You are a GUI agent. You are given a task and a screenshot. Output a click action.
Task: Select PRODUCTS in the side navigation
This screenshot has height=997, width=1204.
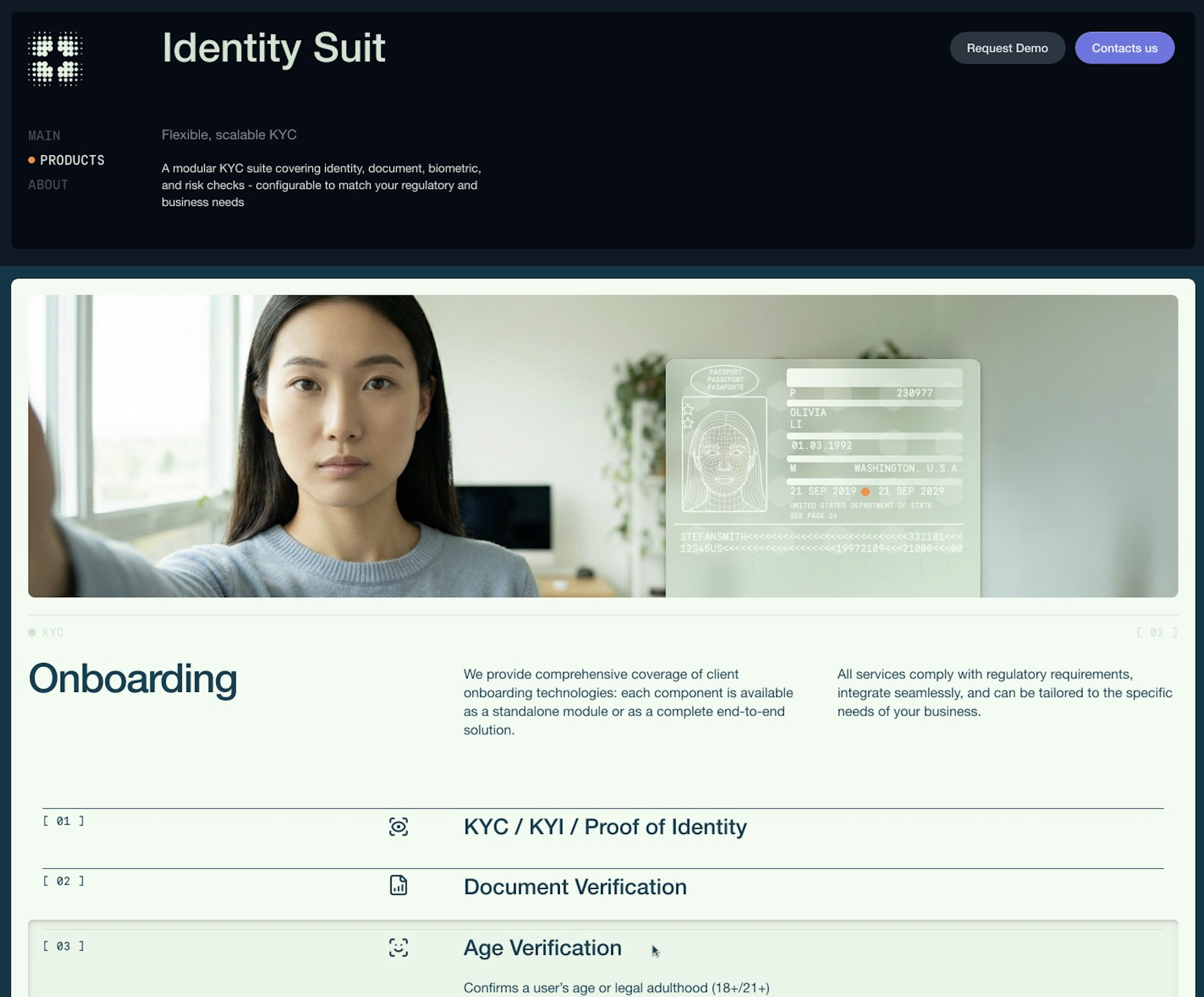(x=72, y=160)
